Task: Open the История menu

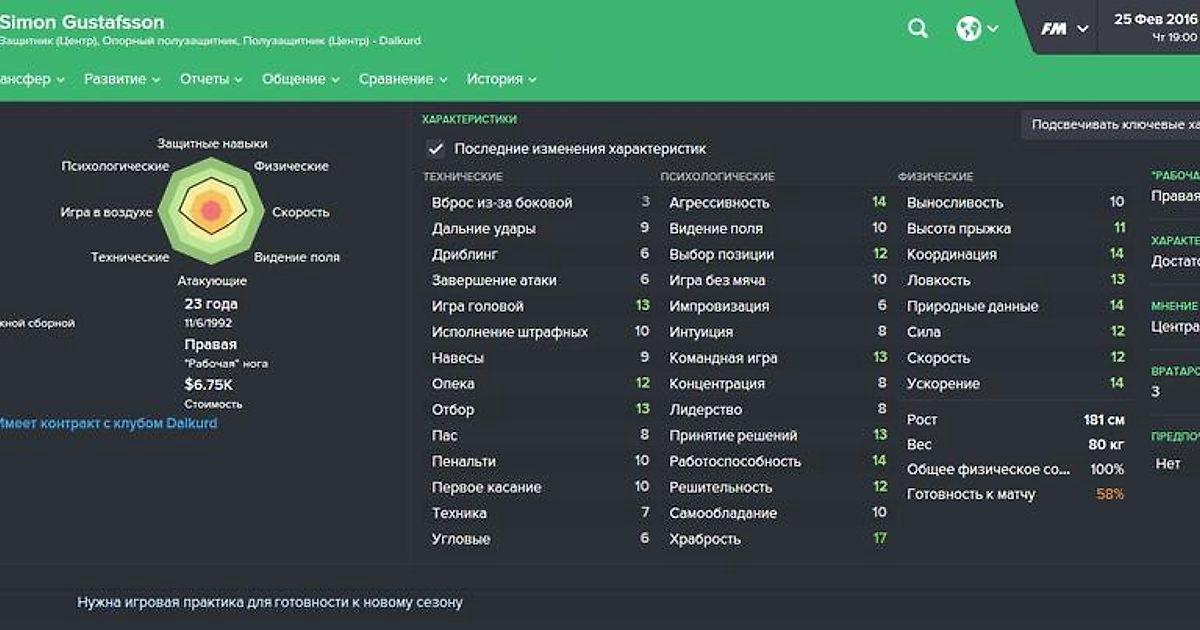Action: tap(502, 79)
